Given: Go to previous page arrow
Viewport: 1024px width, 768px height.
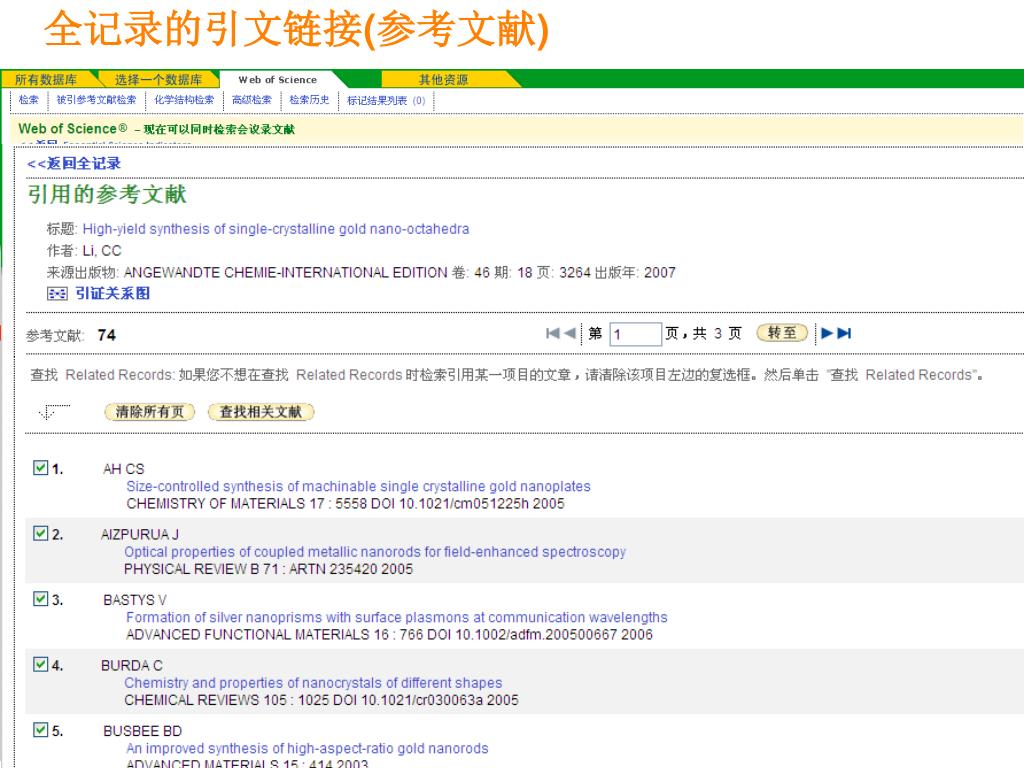Looking at the screenshot, I should (569, 333).
